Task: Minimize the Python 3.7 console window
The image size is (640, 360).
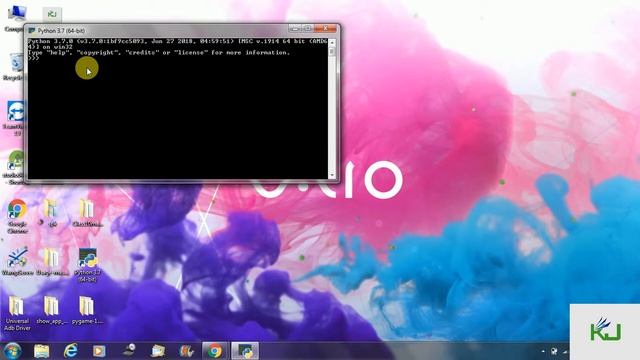Action: 294,28
